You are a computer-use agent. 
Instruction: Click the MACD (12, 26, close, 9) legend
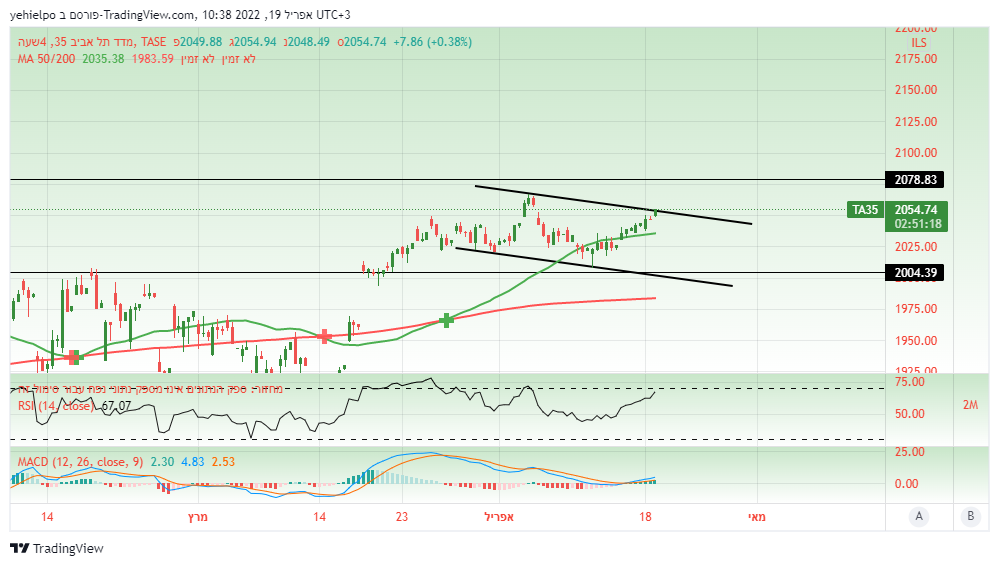tap(80, 461)
